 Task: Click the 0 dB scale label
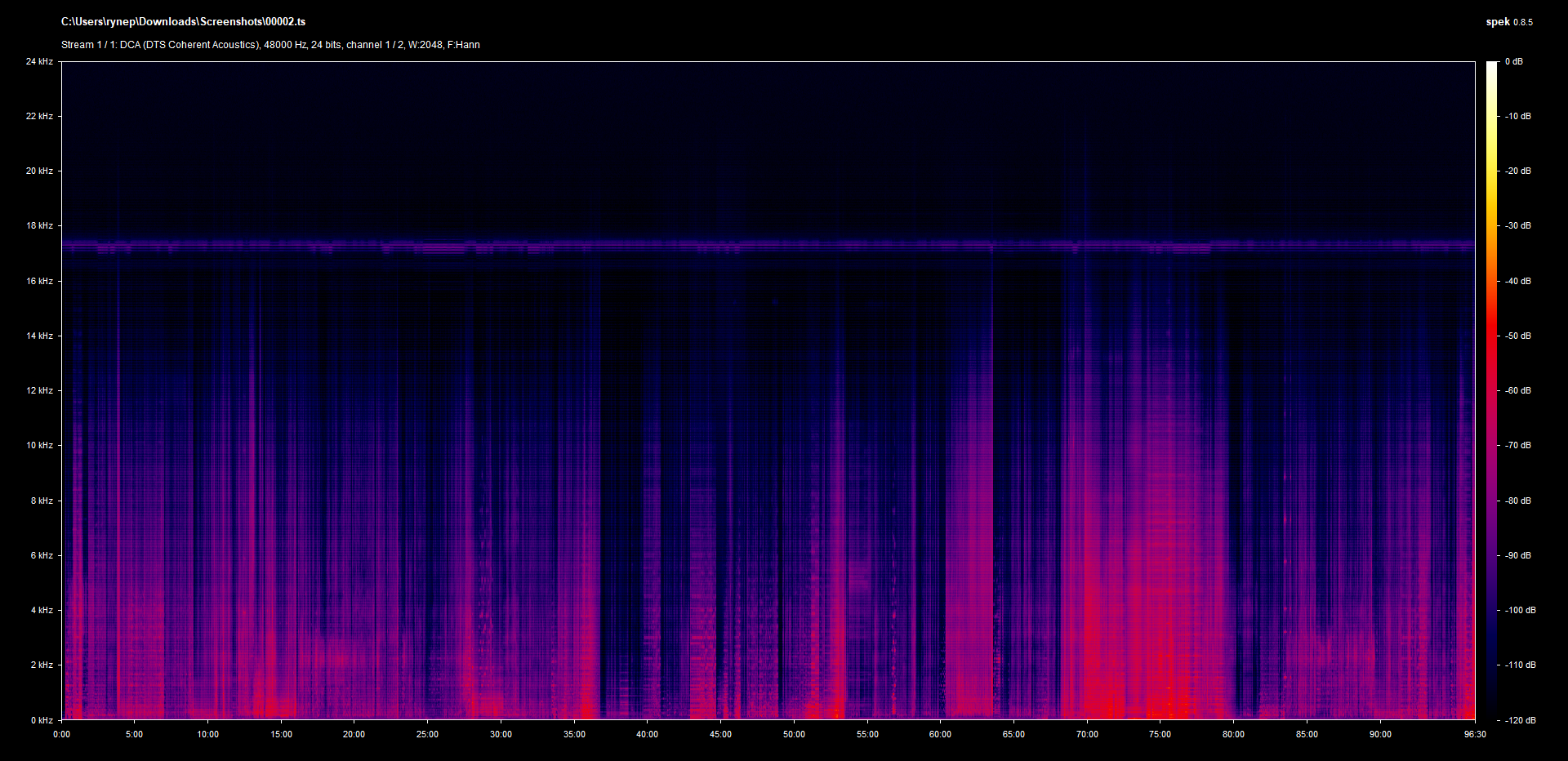click(1513, 61)
